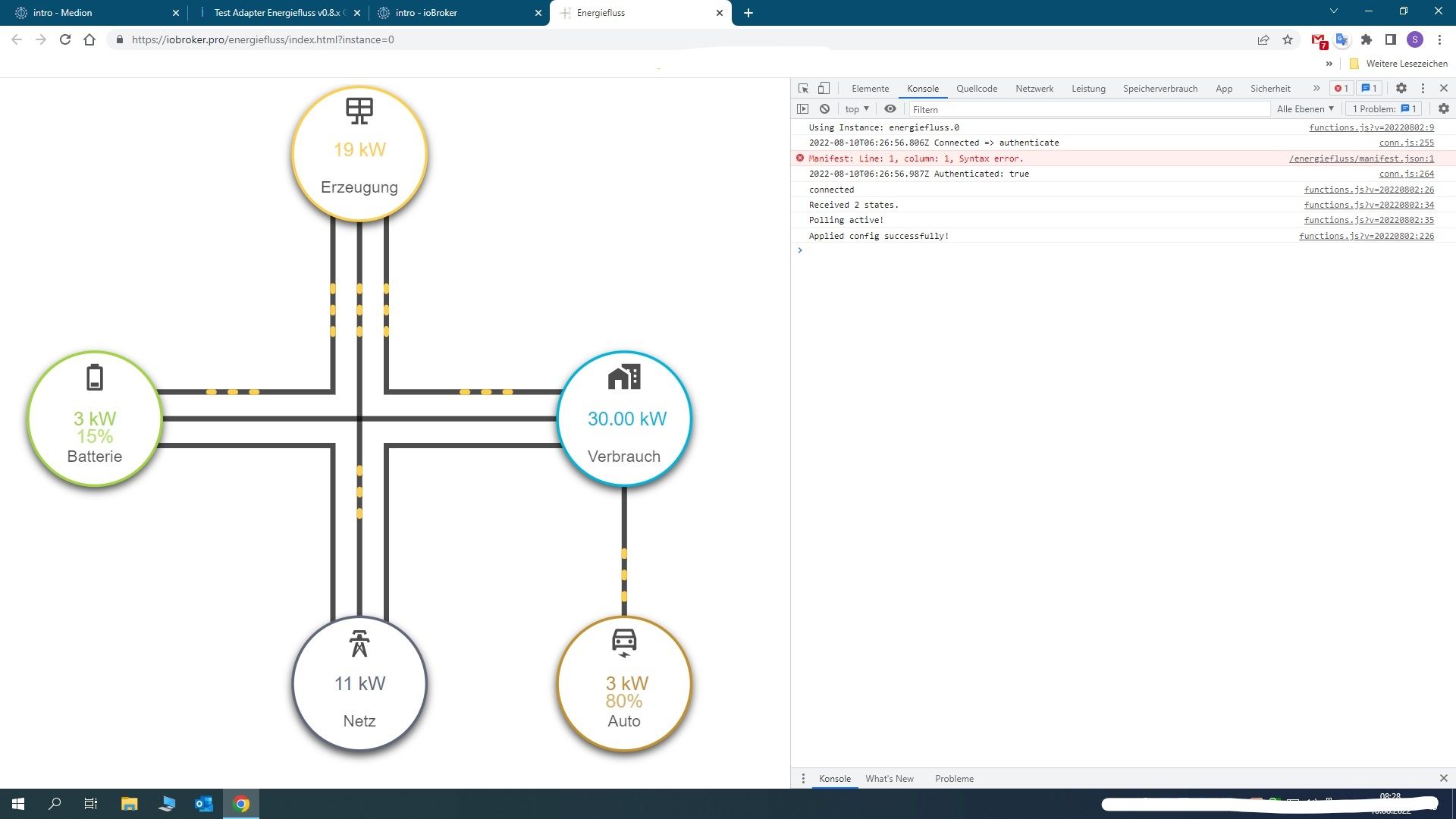Open the functions.js?v=20220802:9 source link
The image size is (1456, 819).
tap(1371, 127)
